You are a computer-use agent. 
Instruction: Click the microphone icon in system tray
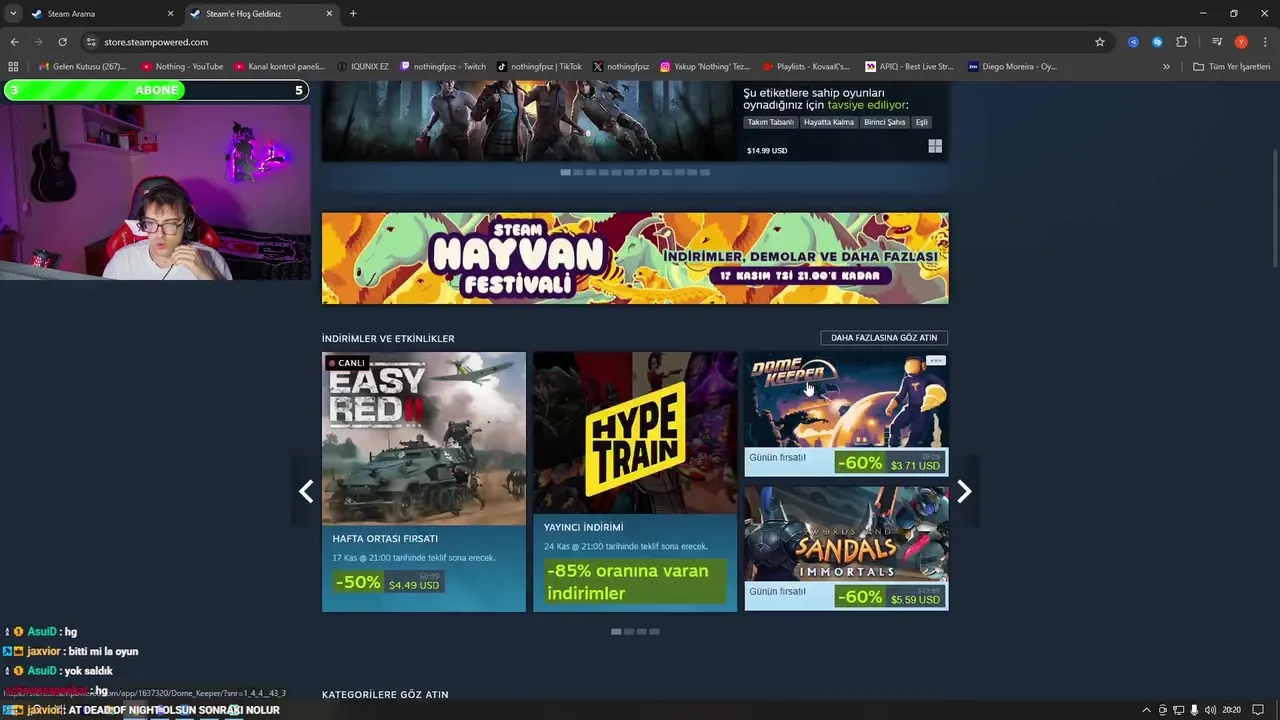tap(1194, 710)
